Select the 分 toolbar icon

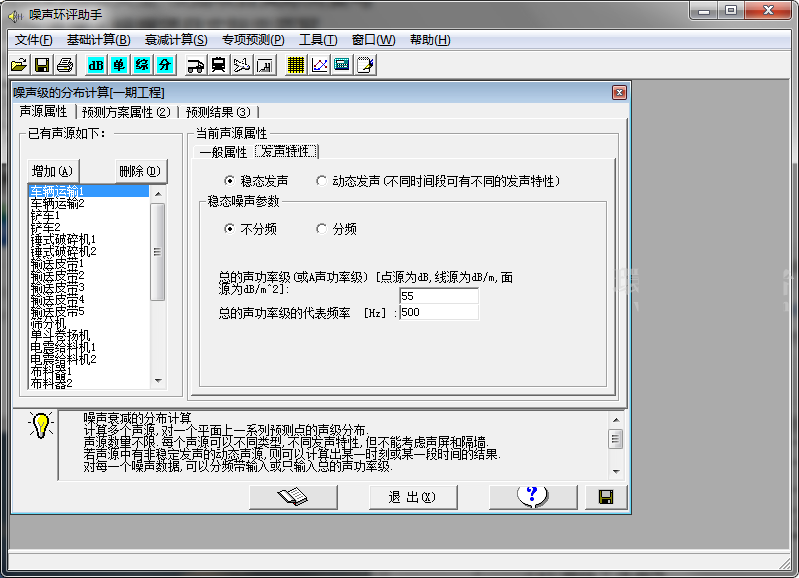tap(165, 65)
